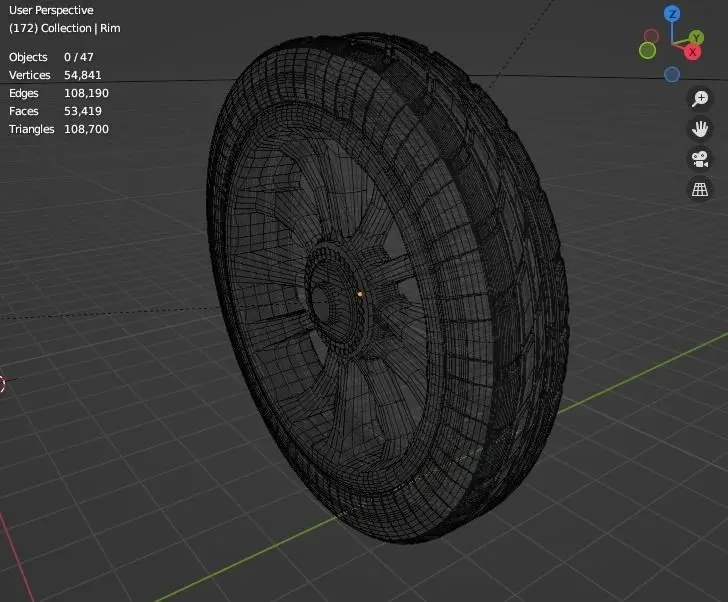Toggle the camera view icon

(700, 159)
